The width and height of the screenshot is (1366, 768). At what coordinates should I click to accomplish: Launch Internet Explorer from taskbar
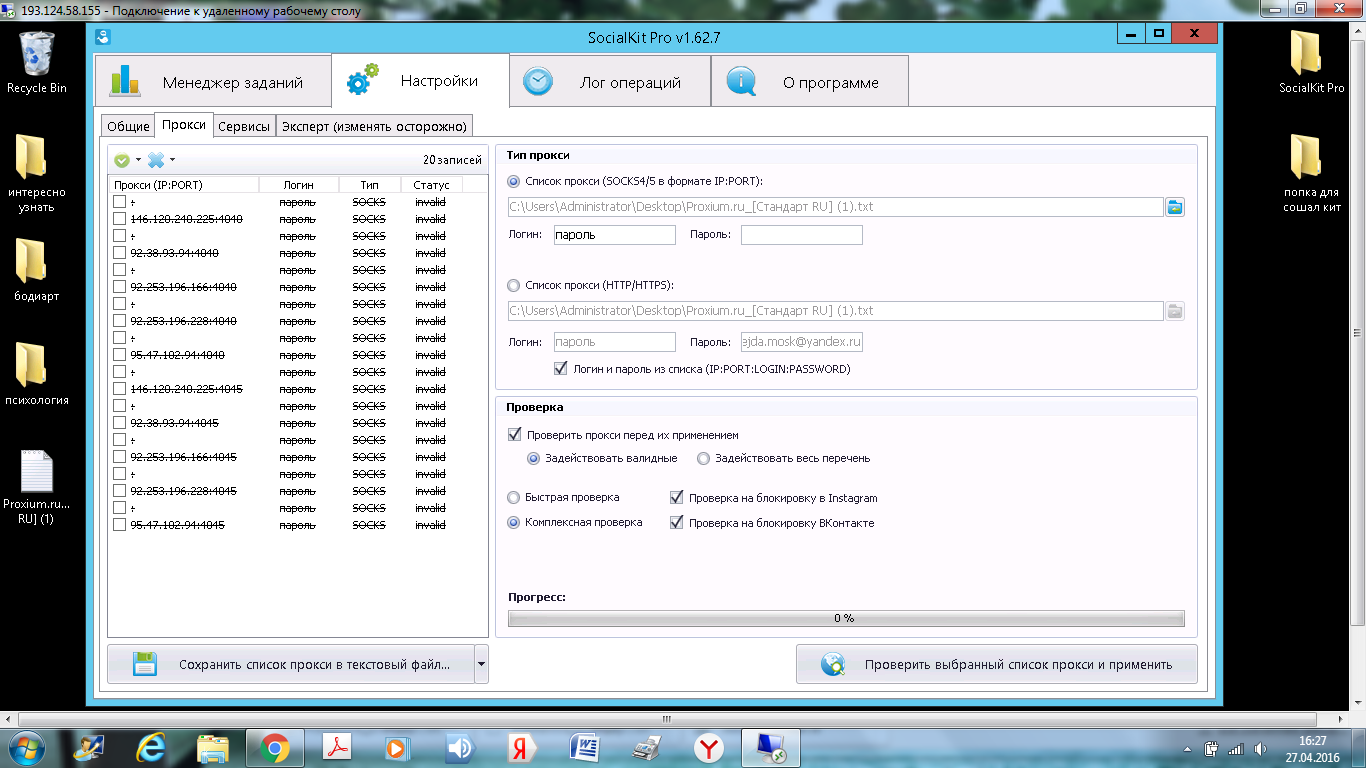tap(151, 747)
